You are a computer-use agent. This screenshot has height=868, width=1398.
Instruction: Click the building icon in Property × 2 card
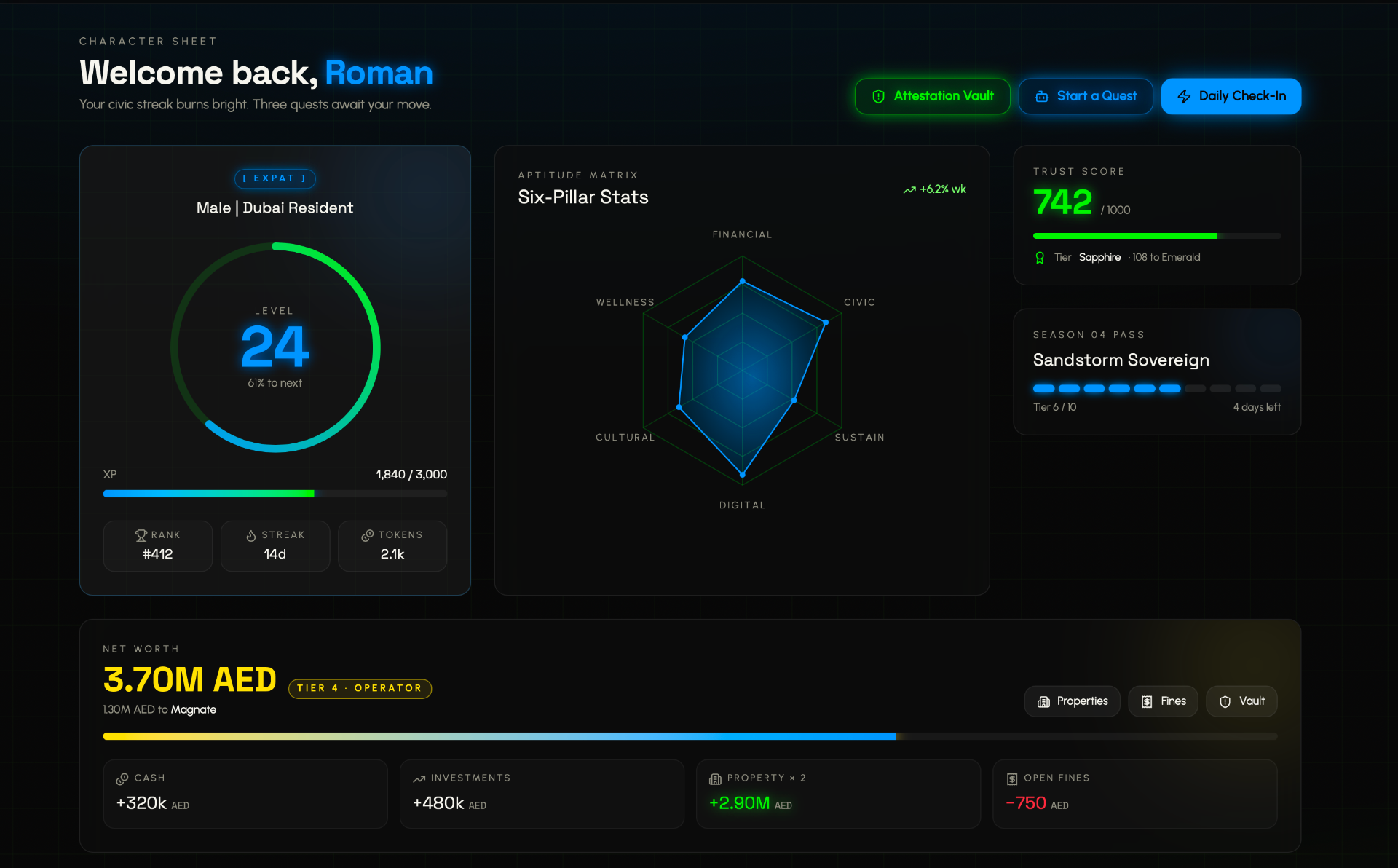pos(715,779)
